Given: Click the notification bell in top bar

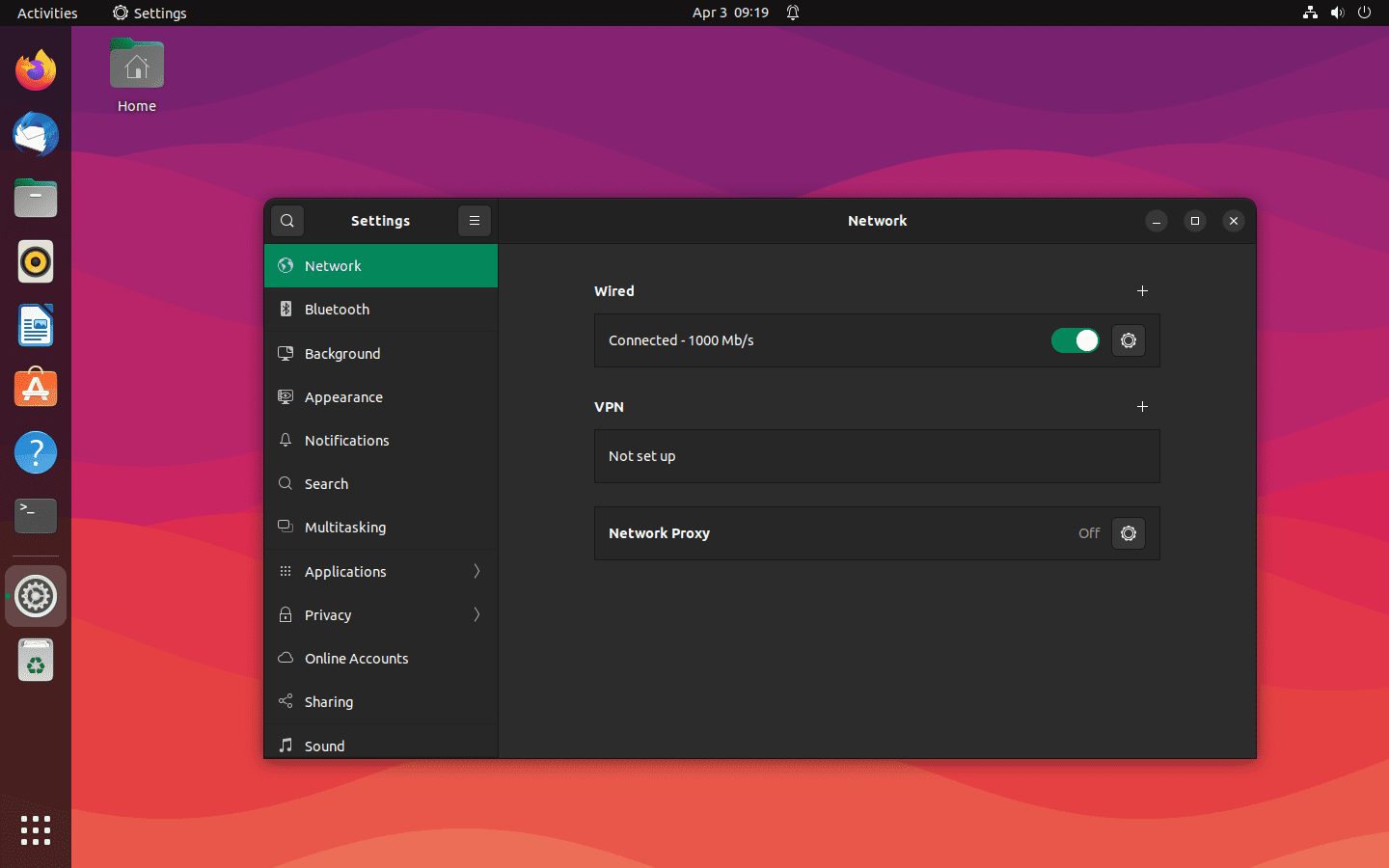Looking at the screenshot, I should 793,13.
